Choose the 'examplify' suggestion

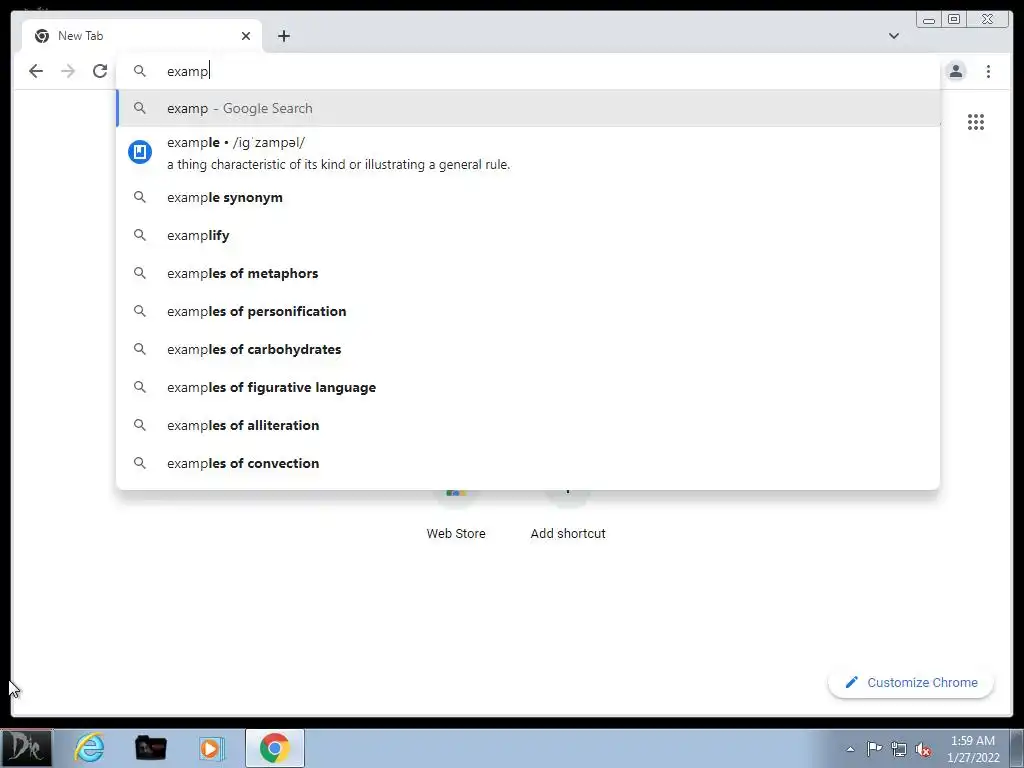coord(528,235)
